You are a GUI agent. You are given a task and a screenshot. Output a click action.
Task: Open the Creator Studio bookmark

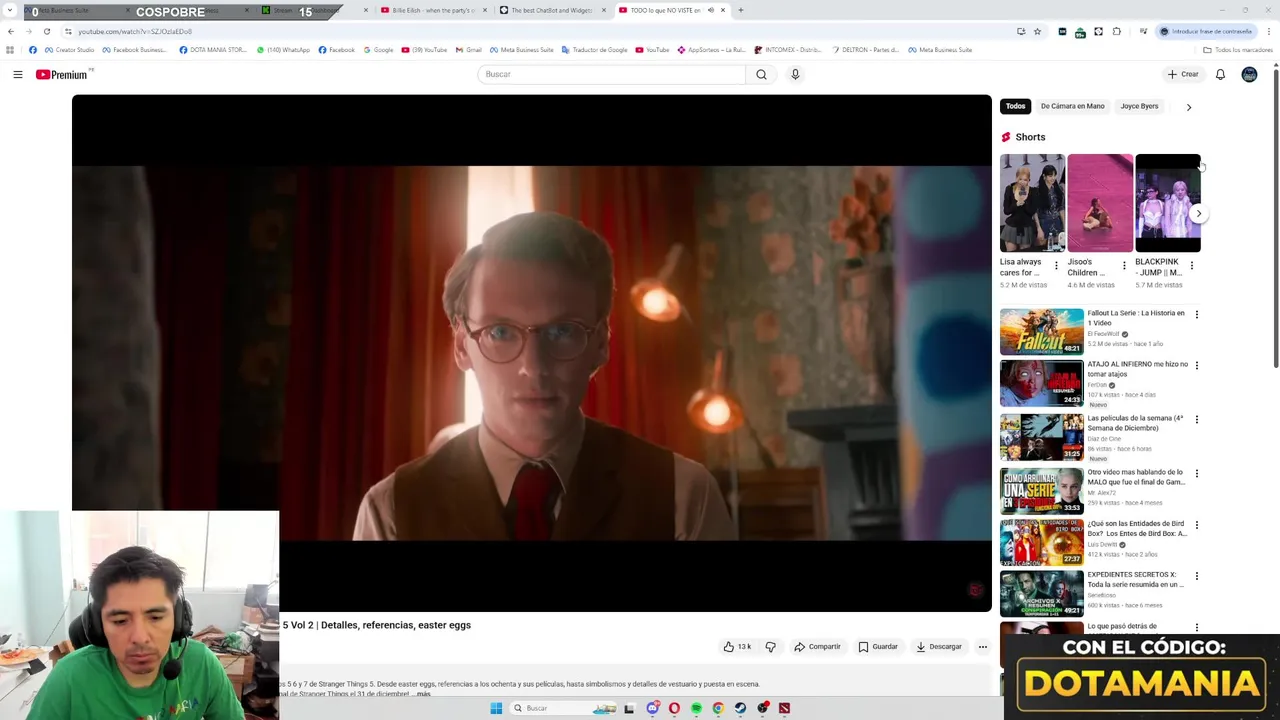[70, 50]
